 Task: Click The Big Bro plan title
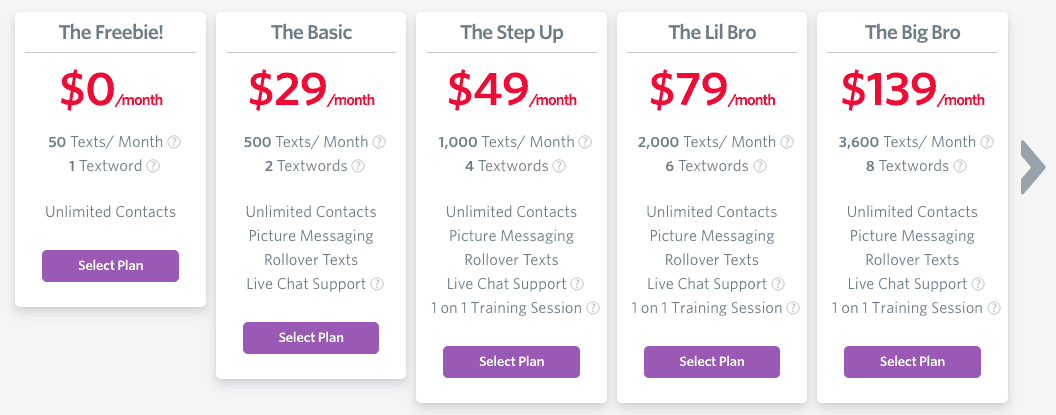click(x=912, y=32)
